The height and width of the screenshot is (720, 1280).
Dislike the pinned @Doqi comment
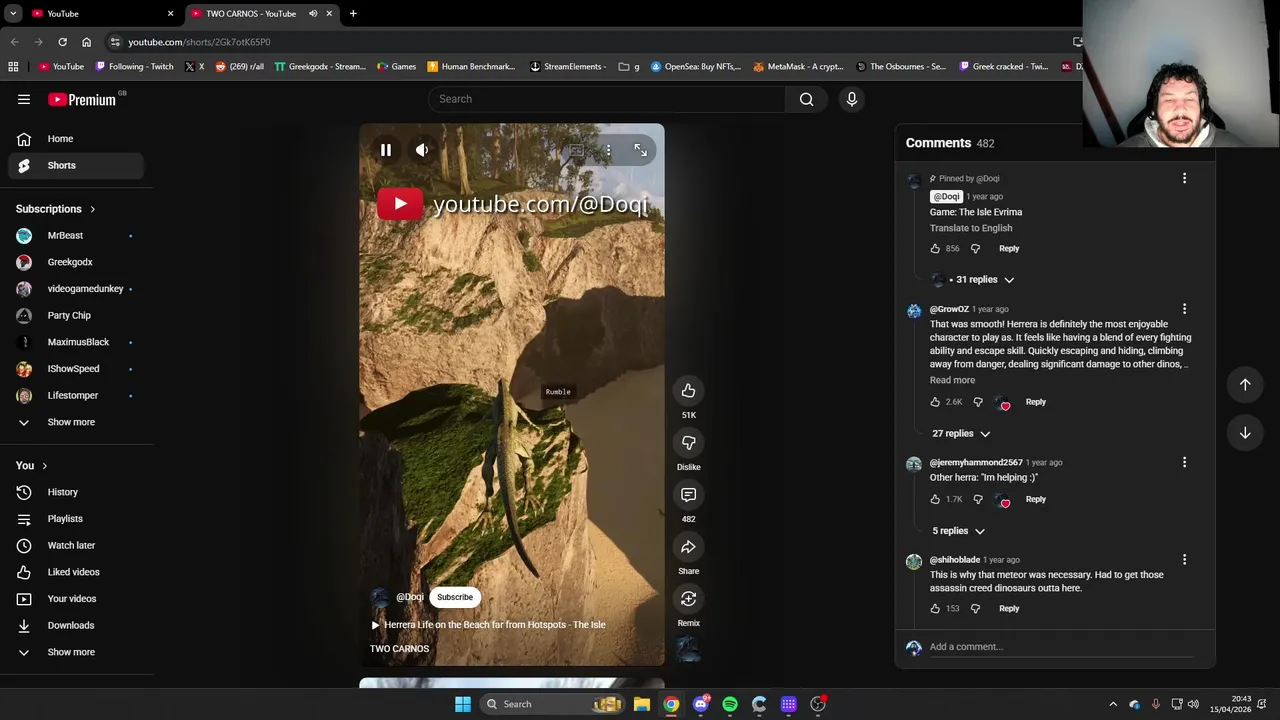[976, 249]
